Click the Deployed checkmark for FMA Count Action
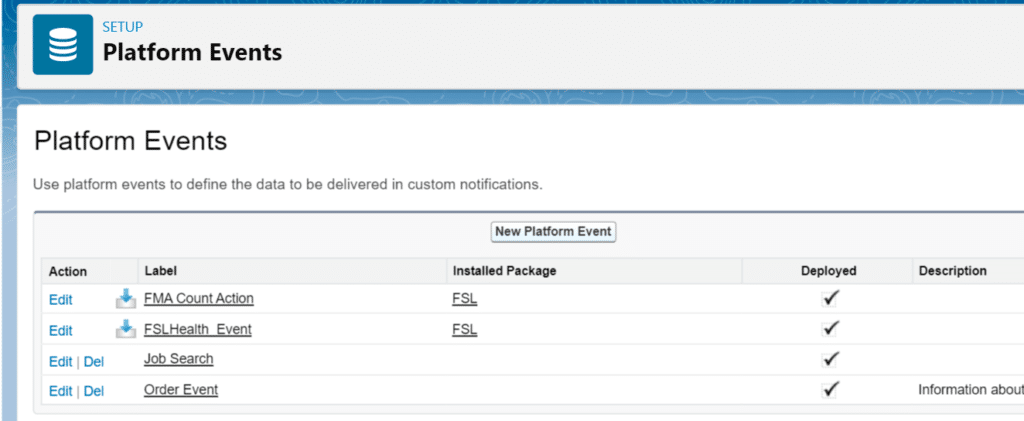 point(830,299)
